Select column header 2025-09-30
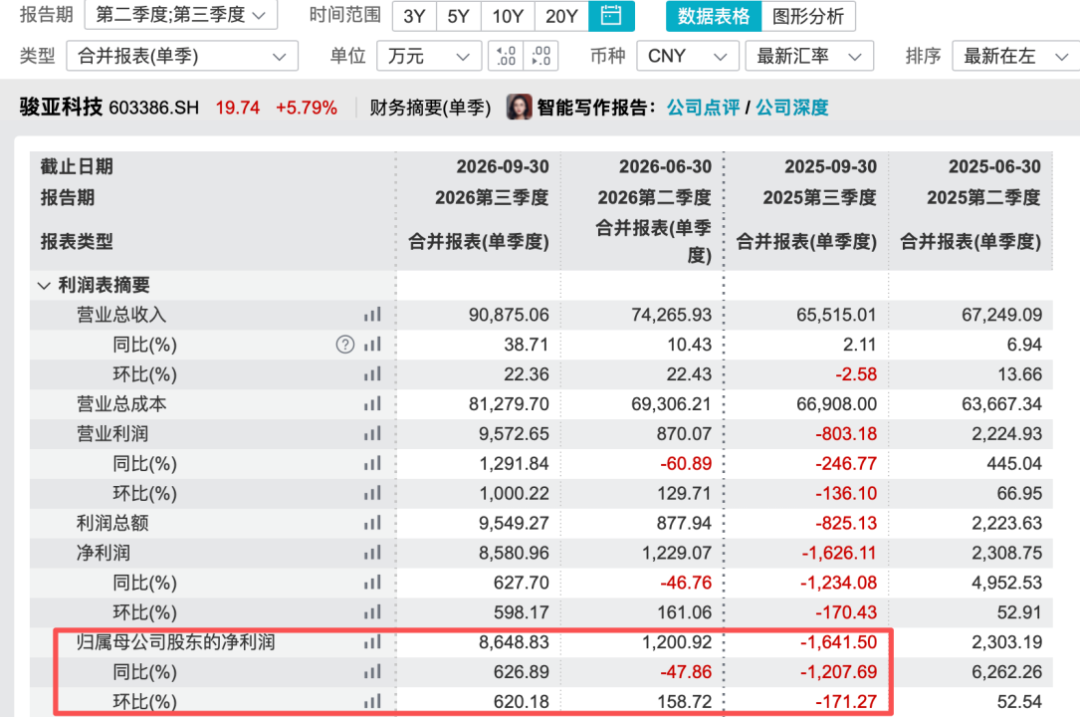Viewport: 1080px width, 717px height. coord(831,167)
